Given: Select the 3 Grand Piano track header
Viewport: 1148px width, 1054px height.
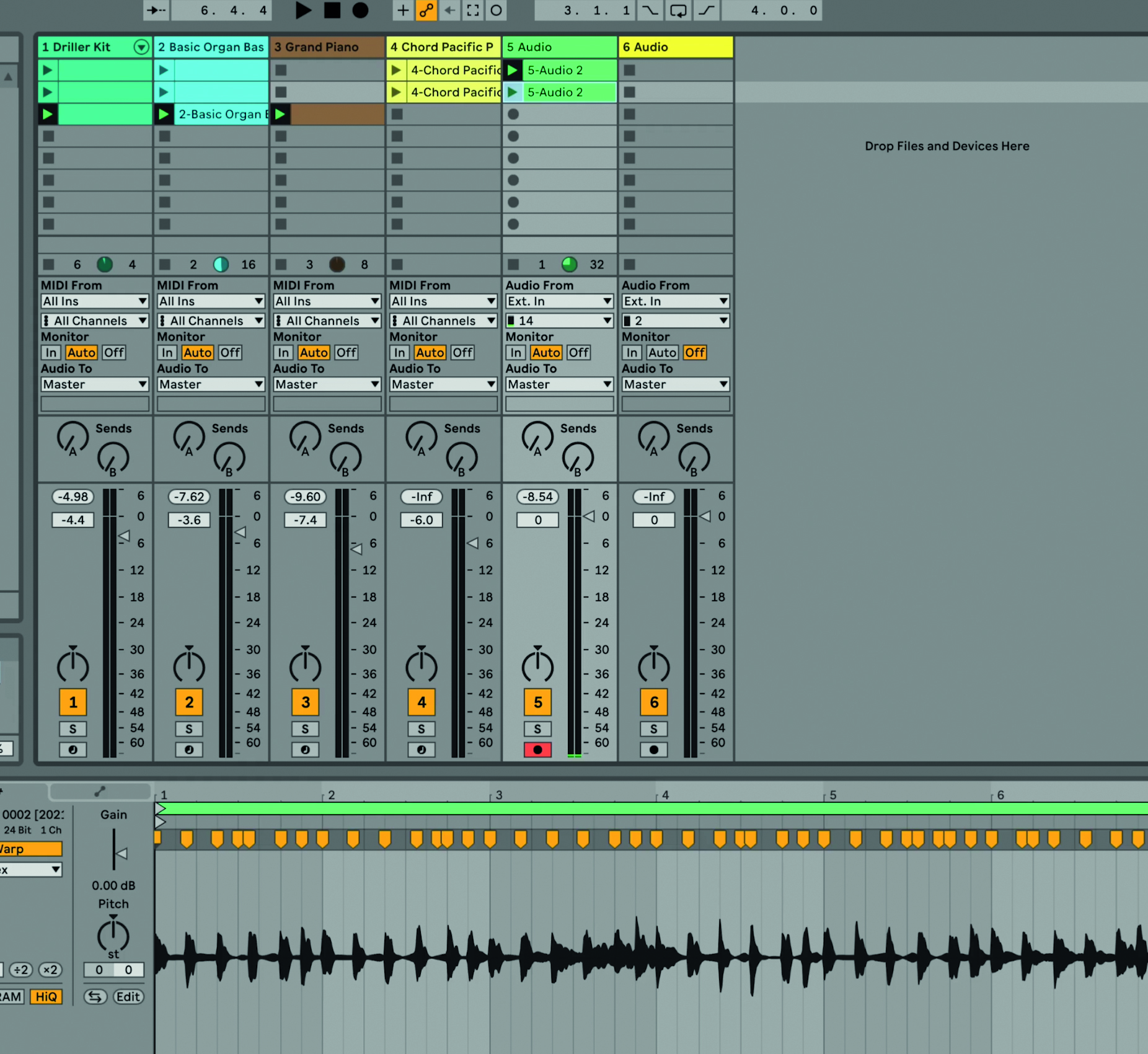Looking at the screenshot, I should tap(327, 47).
